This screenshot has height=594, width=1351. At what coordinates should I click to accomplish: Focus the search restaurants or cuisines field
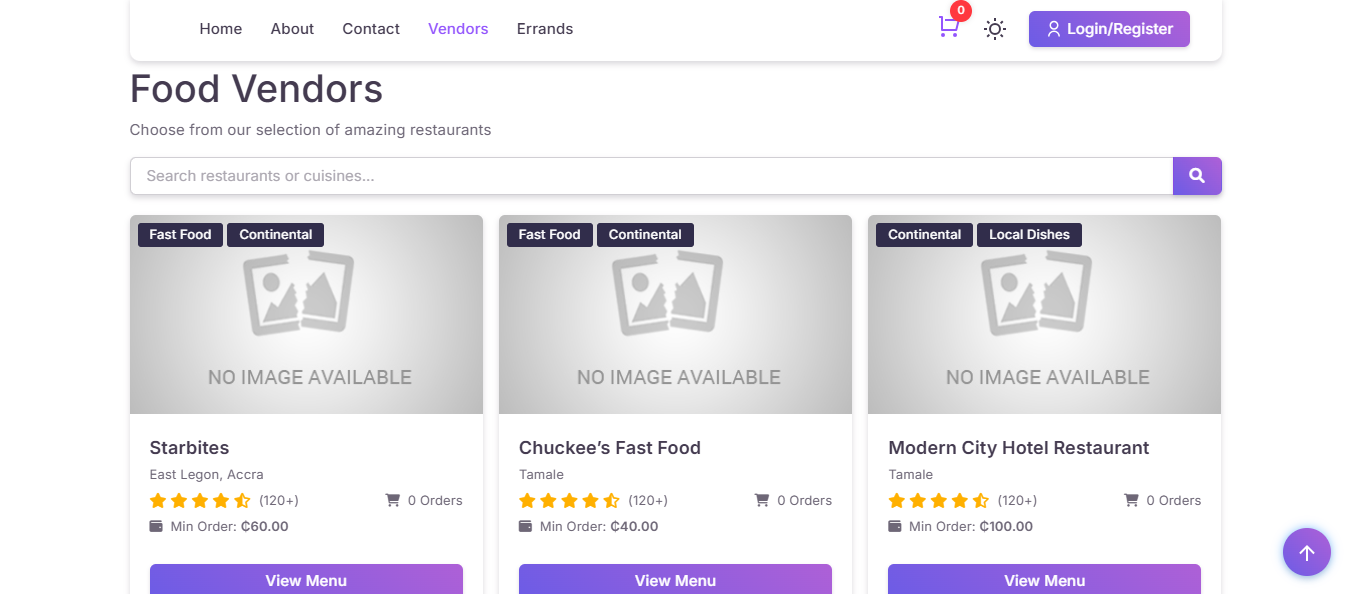650,176
